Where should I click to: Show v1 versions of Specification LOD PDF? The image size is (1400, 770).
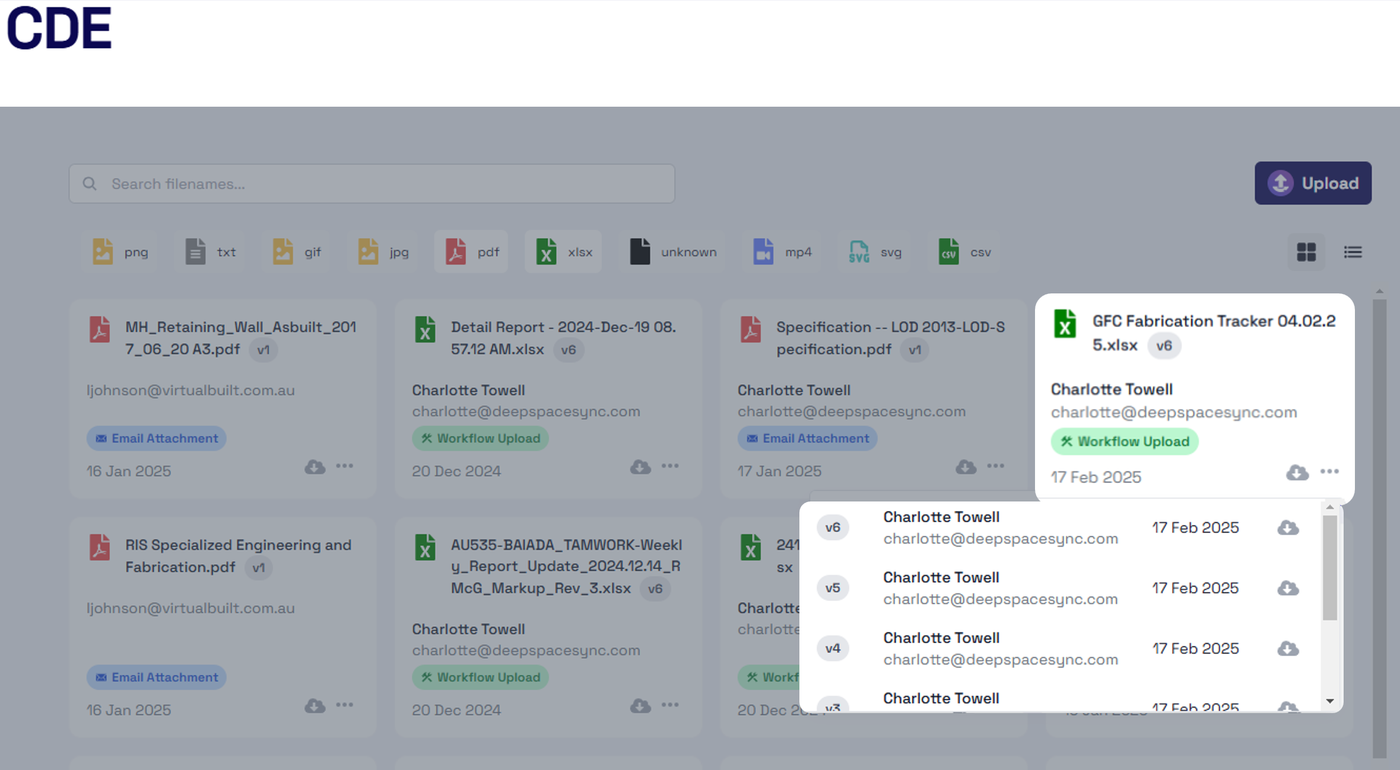click(x=914, y=350)
